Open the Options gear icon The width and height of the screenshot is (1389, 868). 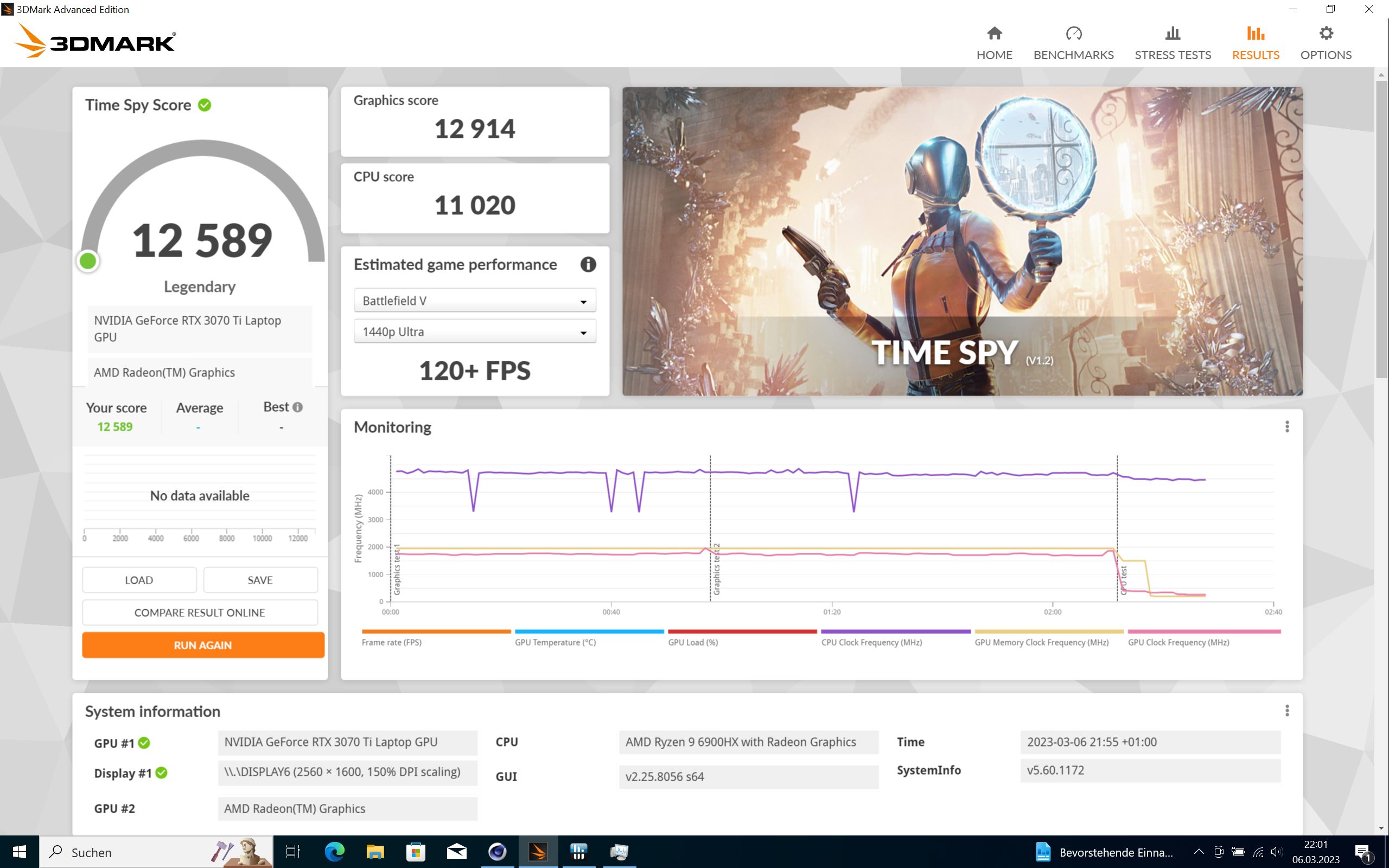point(1326,33)
